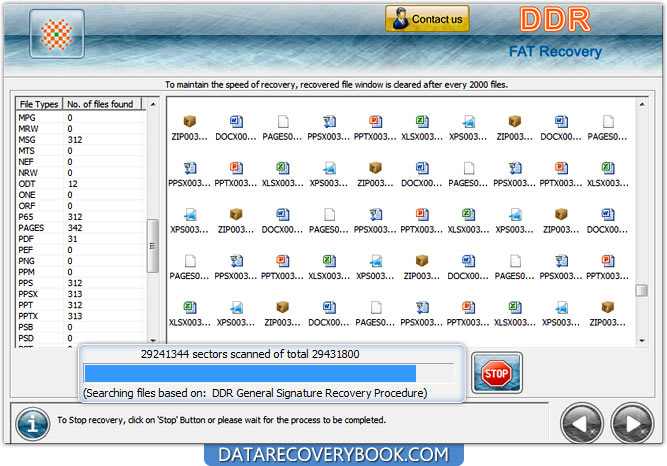Click the recovered files pane scrollbar thumb

click(x=642, y=291)
